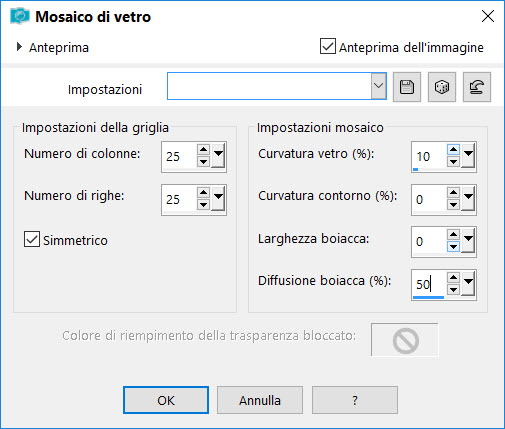The image size is (505, 429).
Task: Increase Curvatura vetro value with up arrow
Action: pos(453,150)
